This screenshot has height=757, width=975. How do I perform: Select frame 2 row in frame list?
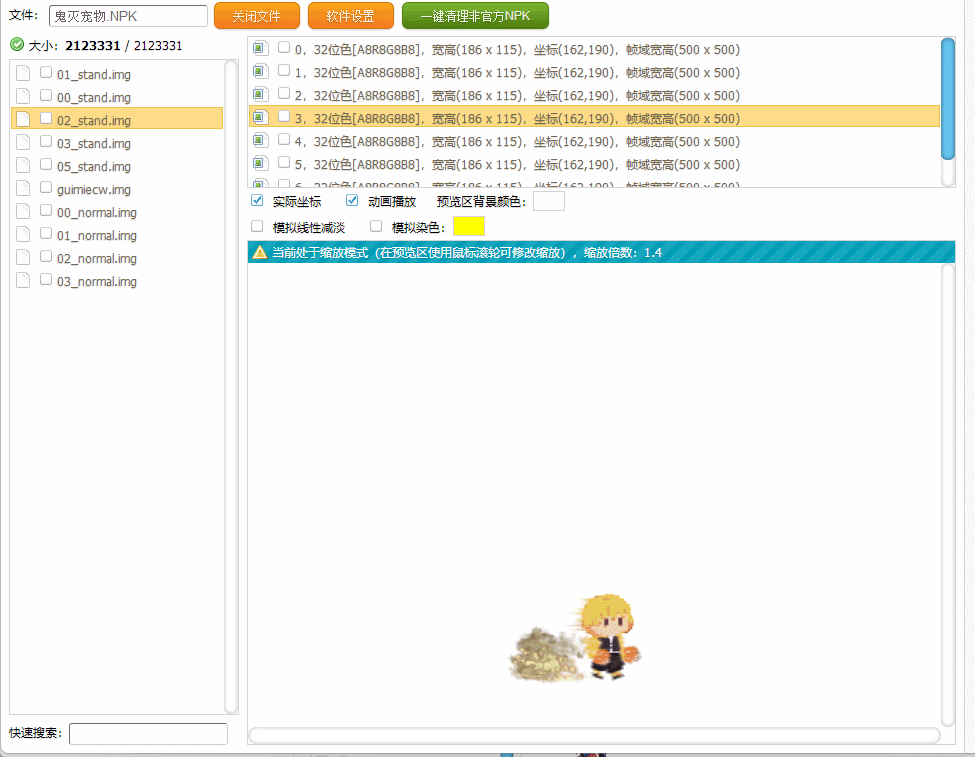click(x=594, y=95)
